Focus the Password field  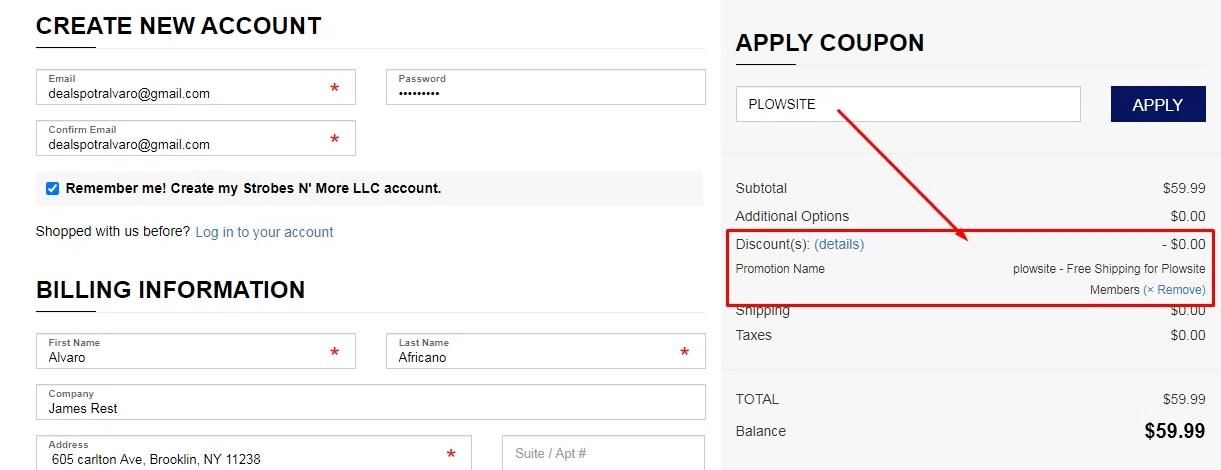545,88
